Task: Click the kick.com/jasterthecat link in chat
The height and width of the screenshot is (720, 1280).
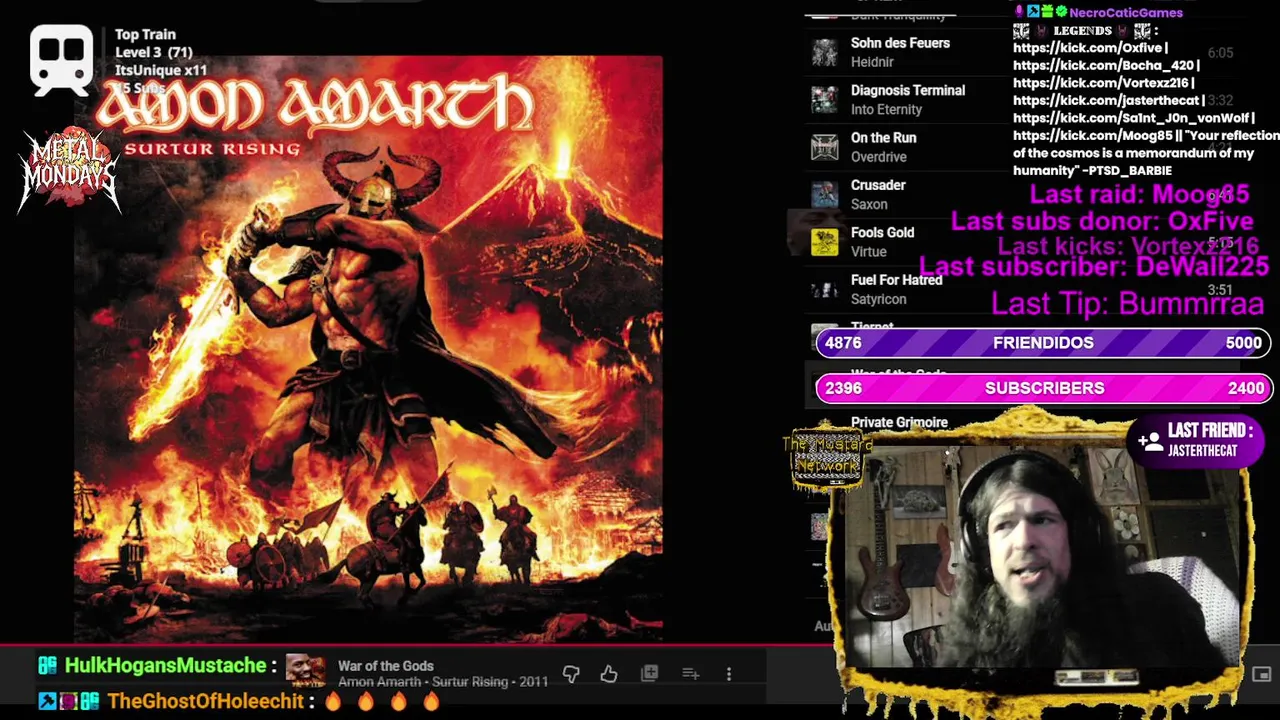Action: (1106, 100)
